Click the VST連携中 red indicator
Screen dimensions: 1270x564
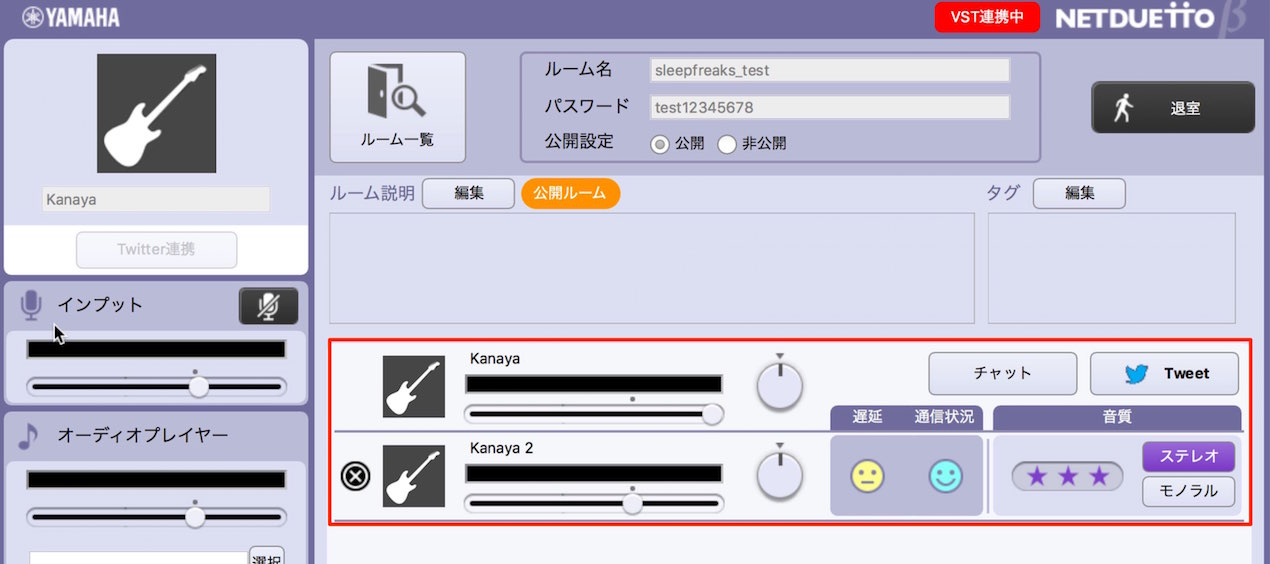[x=987, y=17]
